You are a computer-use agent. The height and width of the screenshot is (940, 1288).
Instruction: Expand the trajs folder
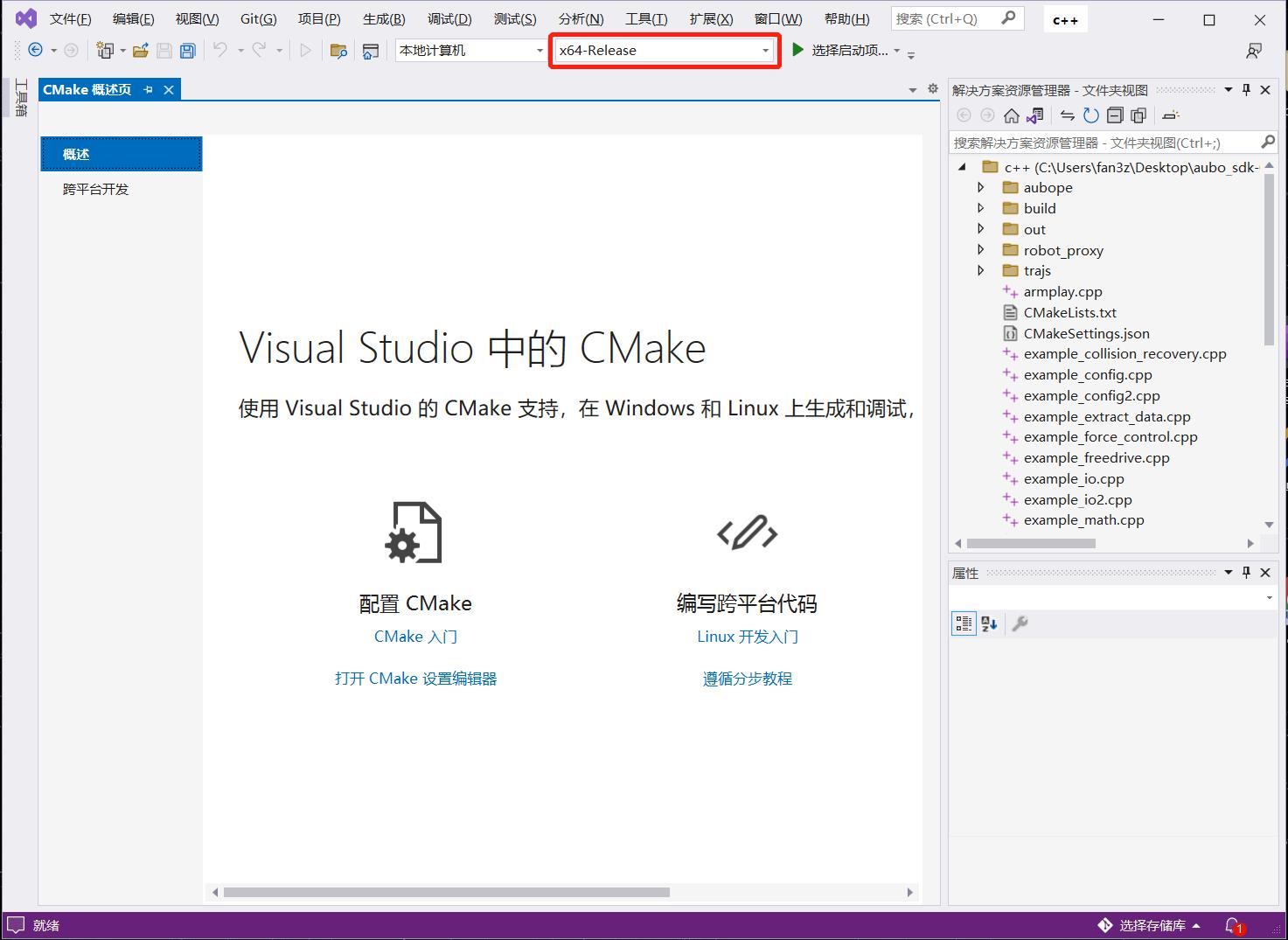click(980, 270)
